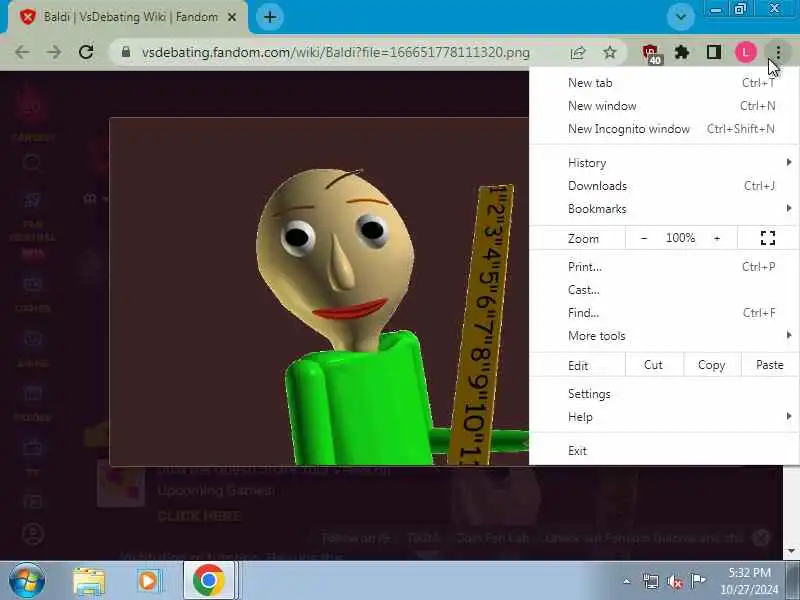Expand the Help submenu
Image resolution: width=800 pixels, height=600 pixels.
664,417
